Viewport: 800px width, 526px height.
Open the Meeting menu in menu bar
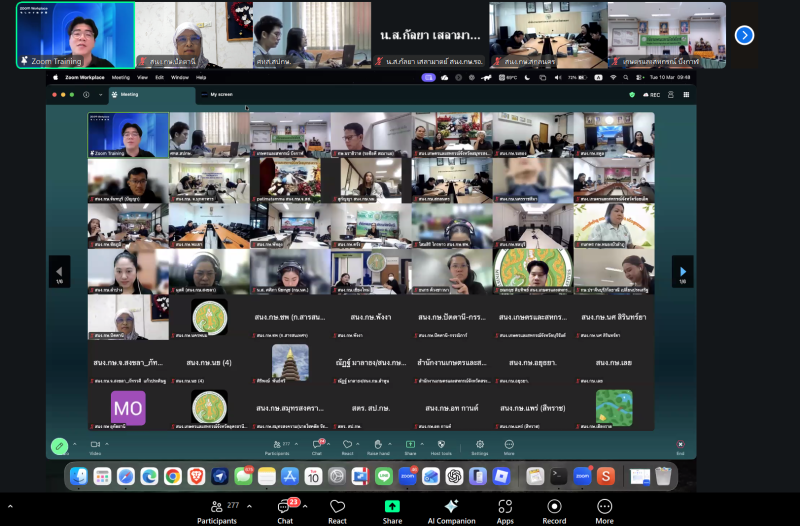[120, 77]
